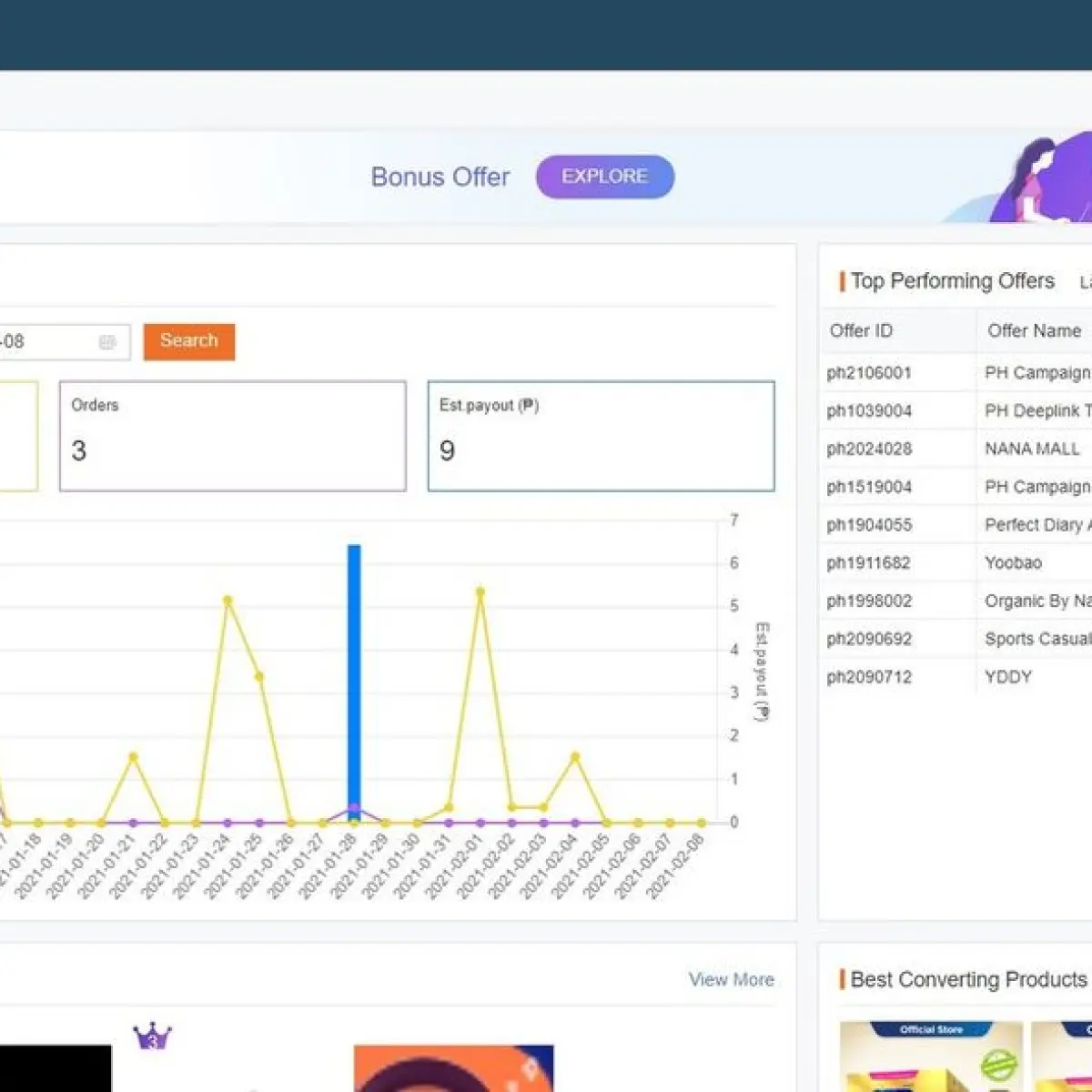The width and height of the screenshot is (1092, 1092).
Task: Click the EXPLORE button
Action: tap(605, 177)
